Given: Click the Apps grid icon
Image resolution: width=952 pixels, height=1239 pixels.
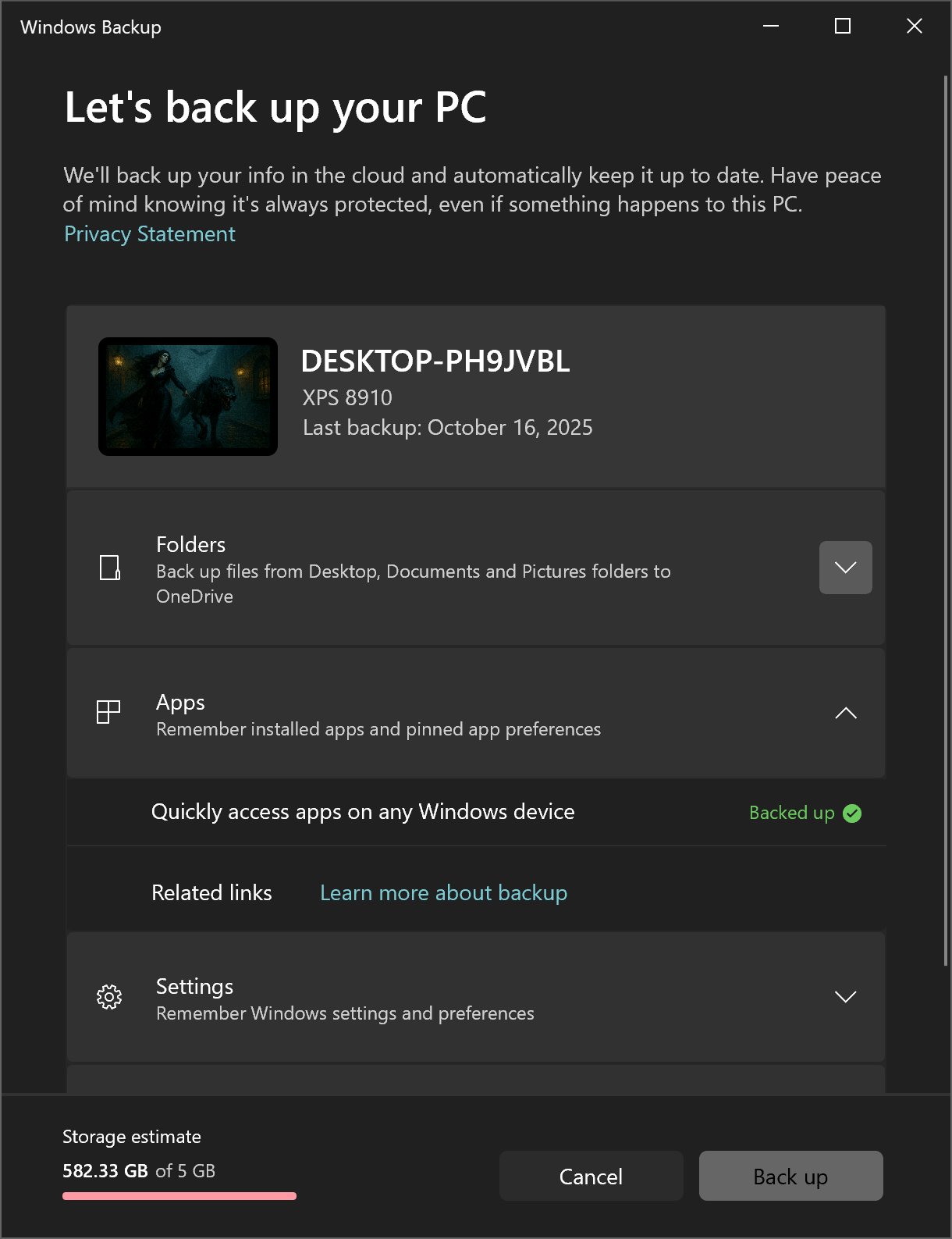Looking at the screenshot, I should 108,712.
